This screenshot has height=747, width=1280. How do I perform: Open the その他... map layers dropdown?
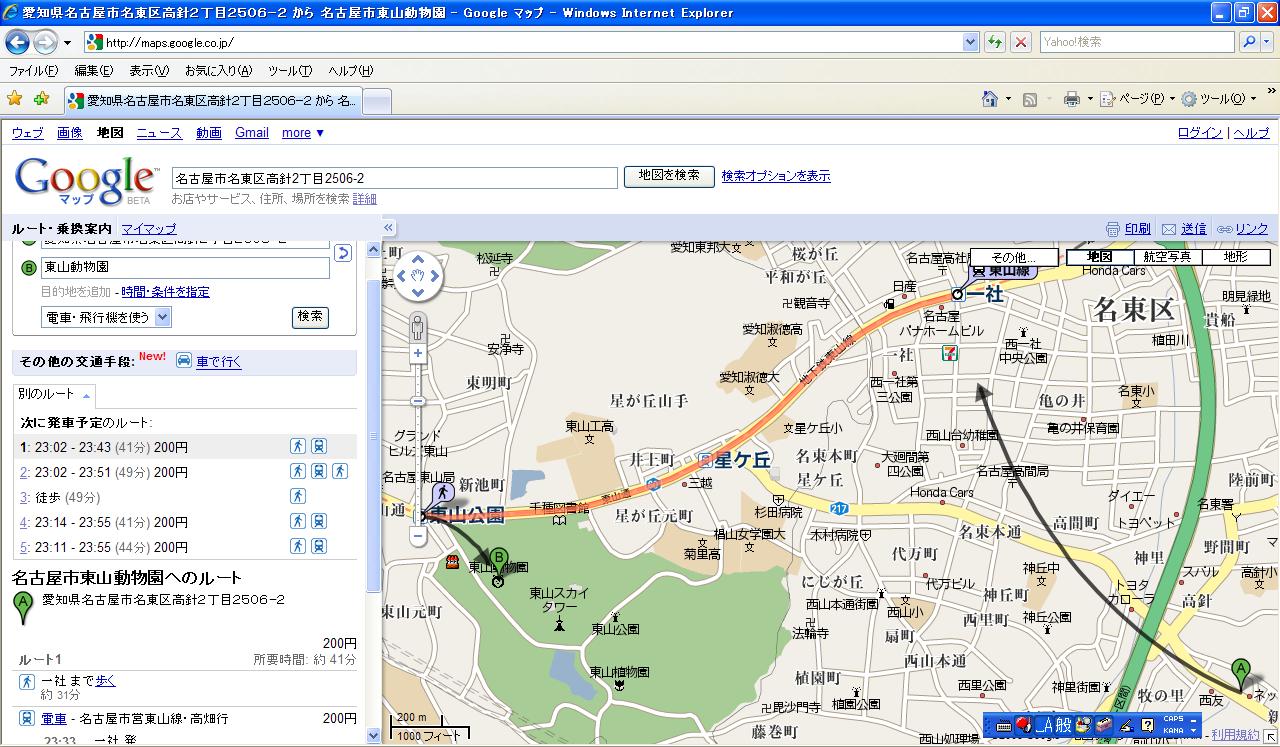(x=1013, y=257)
